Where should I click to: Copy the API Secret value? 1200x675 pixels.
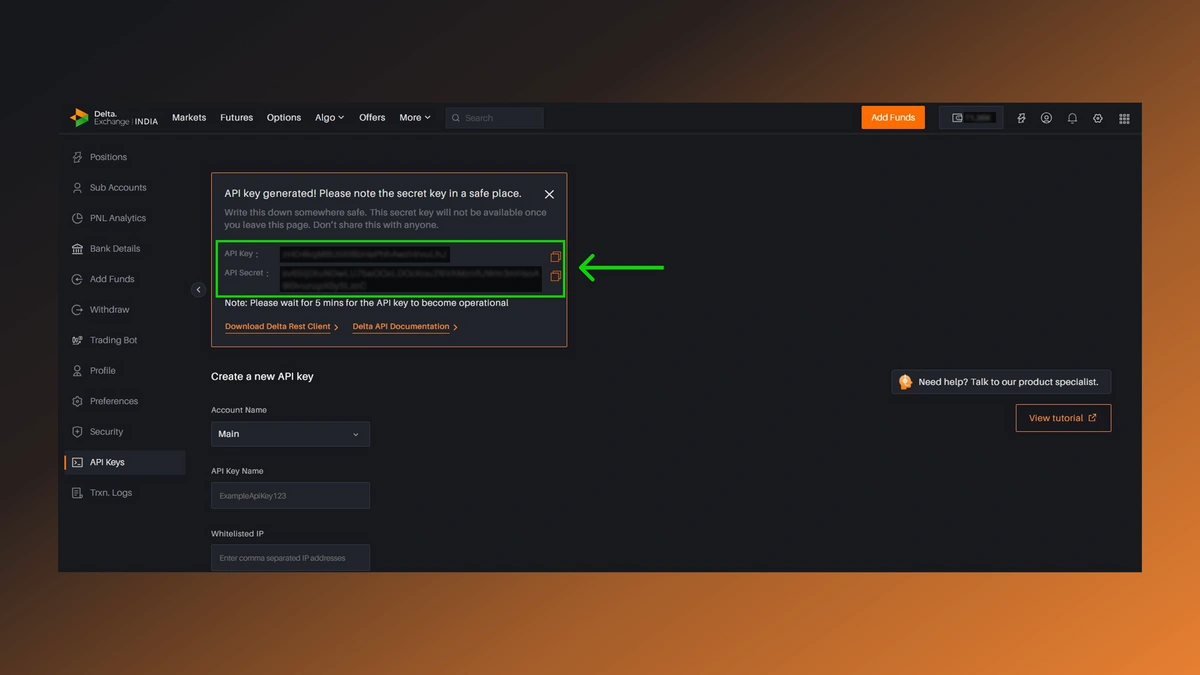555,276
